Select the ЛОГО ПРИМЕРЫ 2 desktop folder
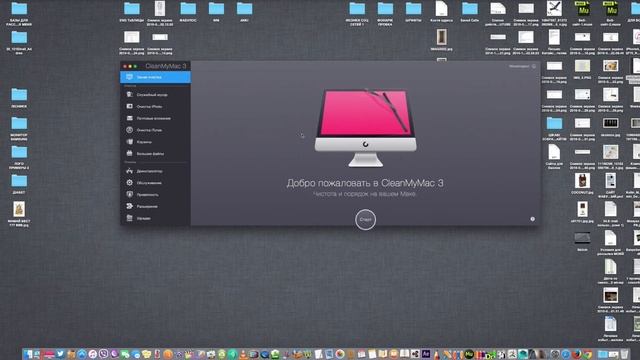640x360 pixels. 19,158
